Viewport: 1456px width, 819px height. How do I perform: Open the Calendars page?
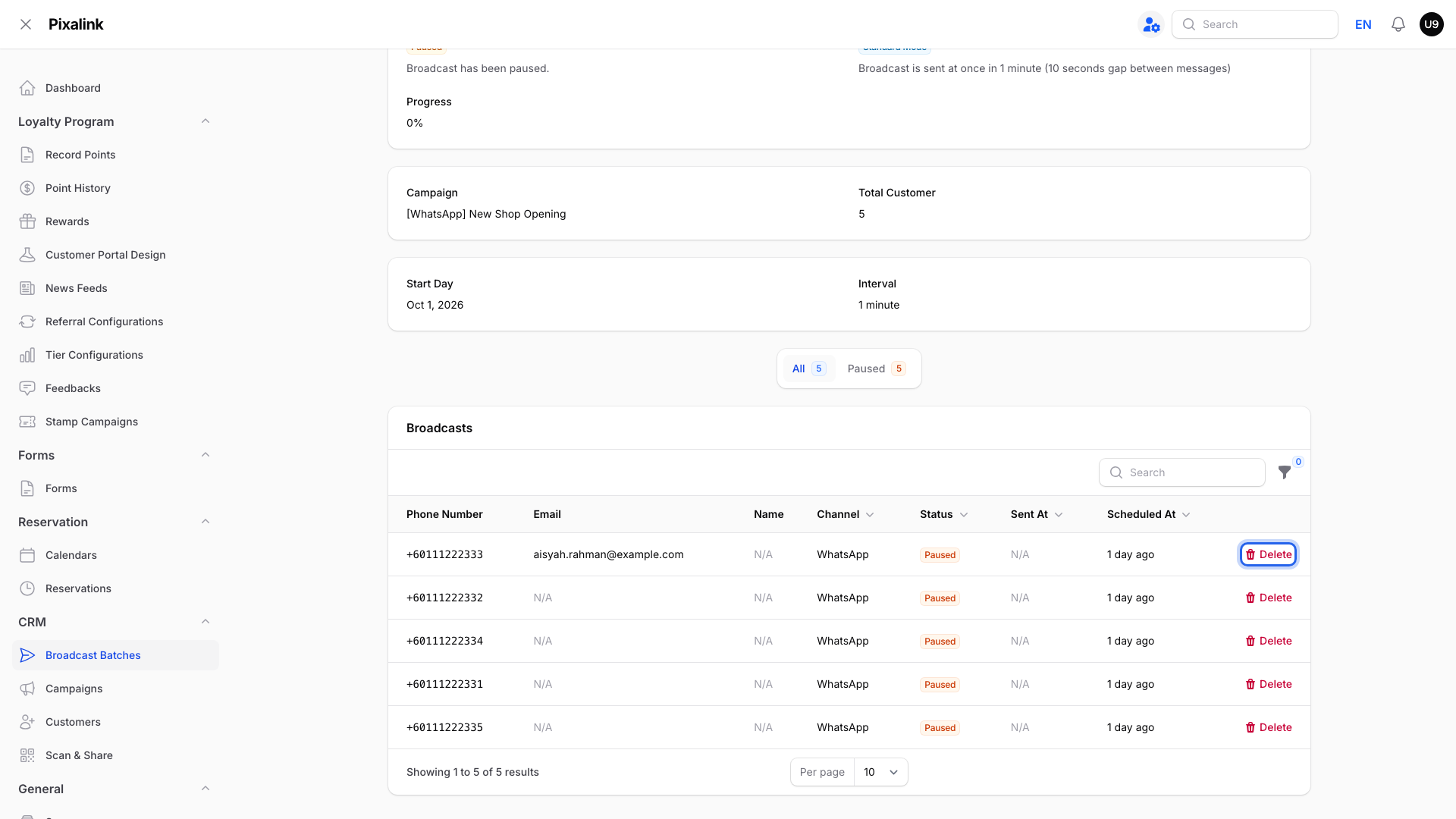point(115,555)
